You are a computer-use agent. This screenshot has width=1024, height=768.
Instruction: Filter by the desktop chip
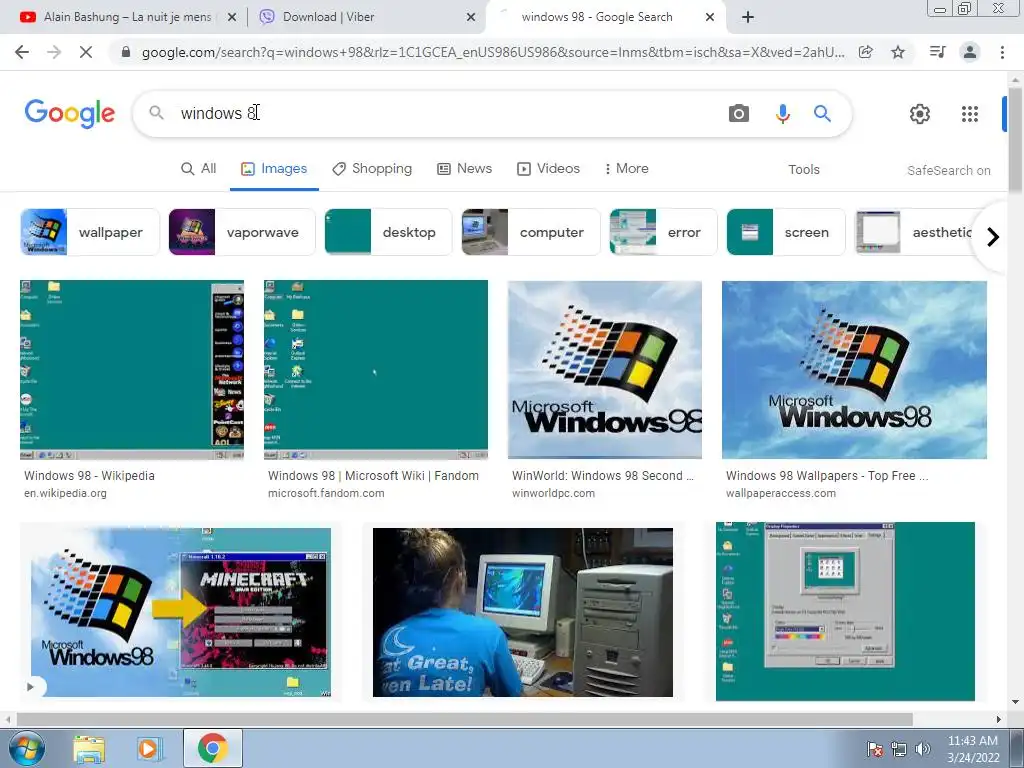[x=388, y=232]
